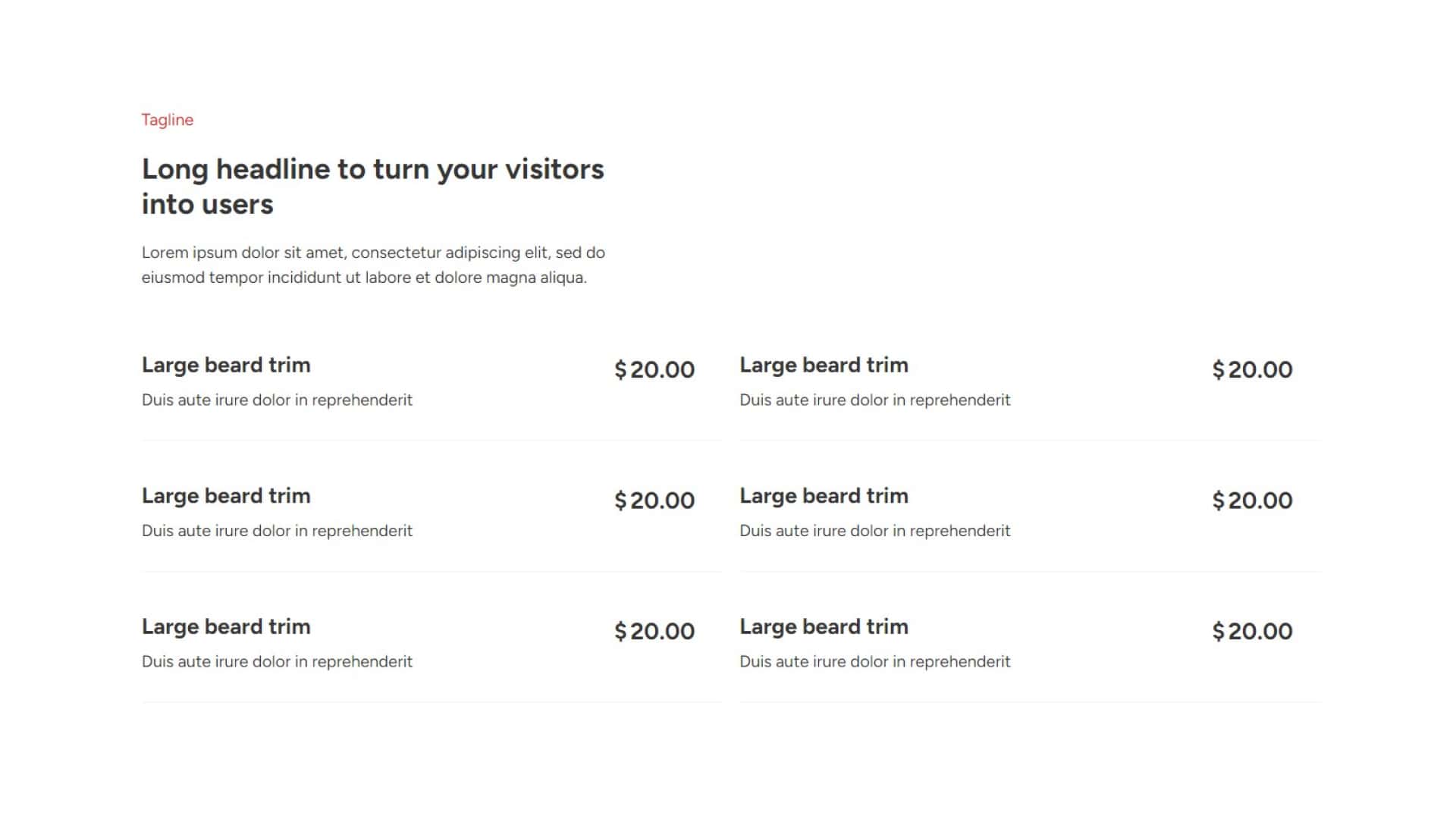Select 'Large beard trim' title, left column first row
This screenshot has height=819, width=1456.
point(226,365)
